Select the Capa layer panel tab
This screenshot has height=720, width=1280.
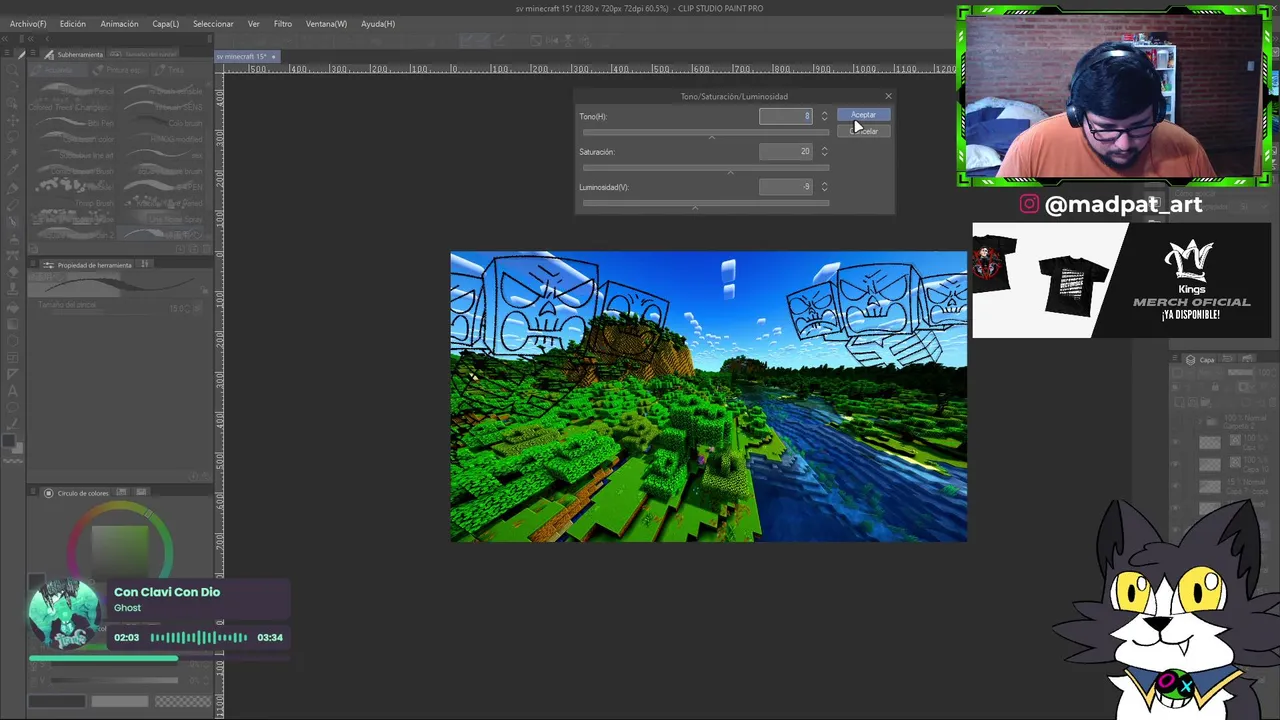tap(1201, 359)
